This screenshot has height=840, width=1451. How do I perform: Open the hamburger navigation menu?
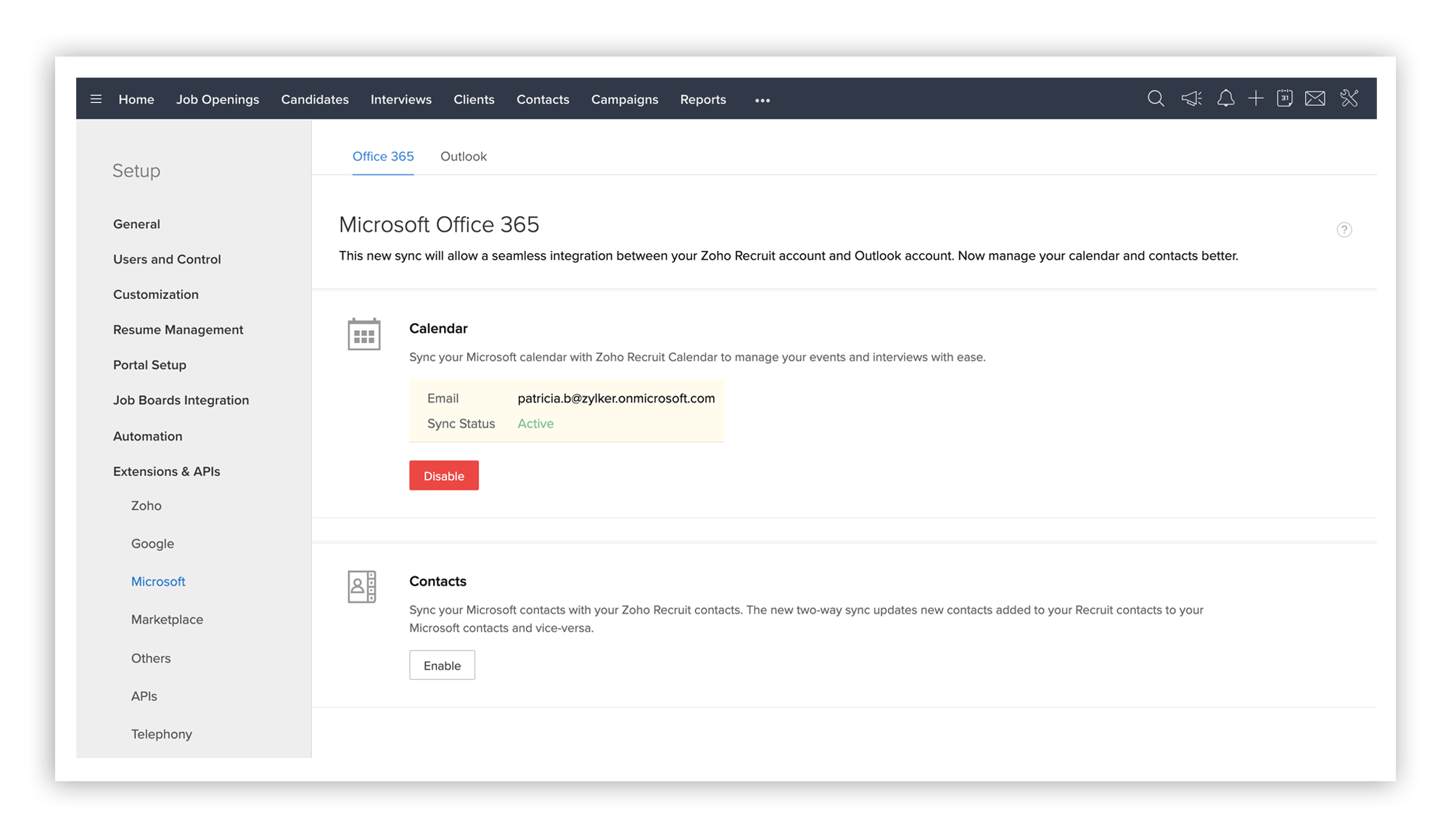point(96,99)
